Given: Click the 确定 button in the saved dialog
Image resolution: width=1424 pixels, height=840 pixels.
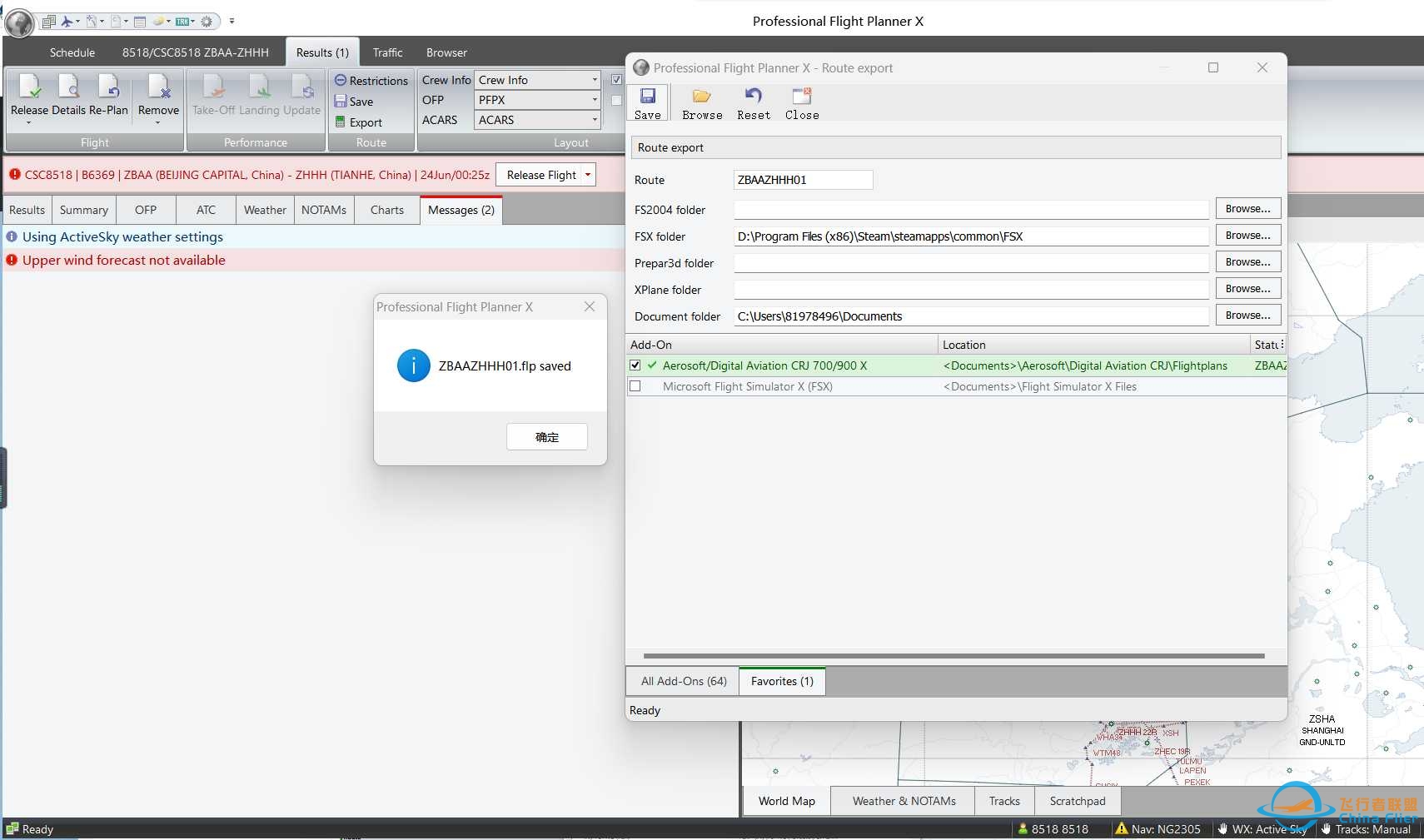Looking at the screenshot, I should point(547,437).
